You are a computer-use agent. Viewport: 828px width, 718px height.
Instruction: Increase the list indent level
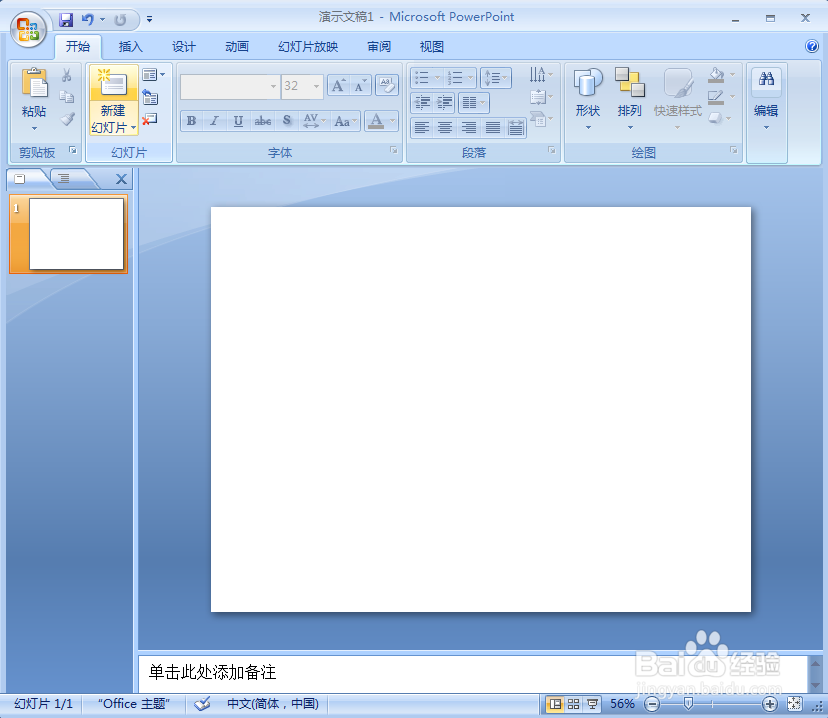pos(445,102)
